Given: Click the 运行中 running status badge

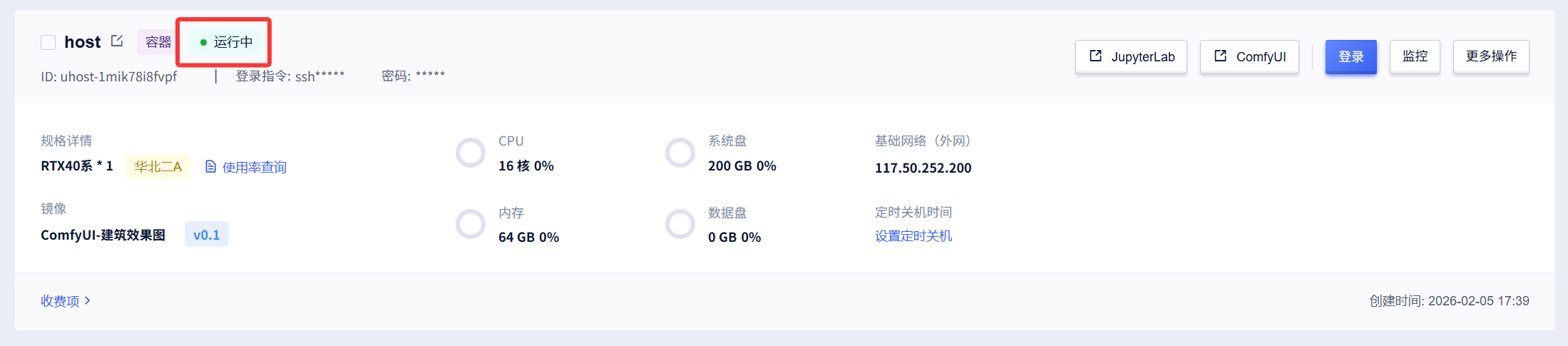Looking at the screenshot, I should [x=225, y=42].
